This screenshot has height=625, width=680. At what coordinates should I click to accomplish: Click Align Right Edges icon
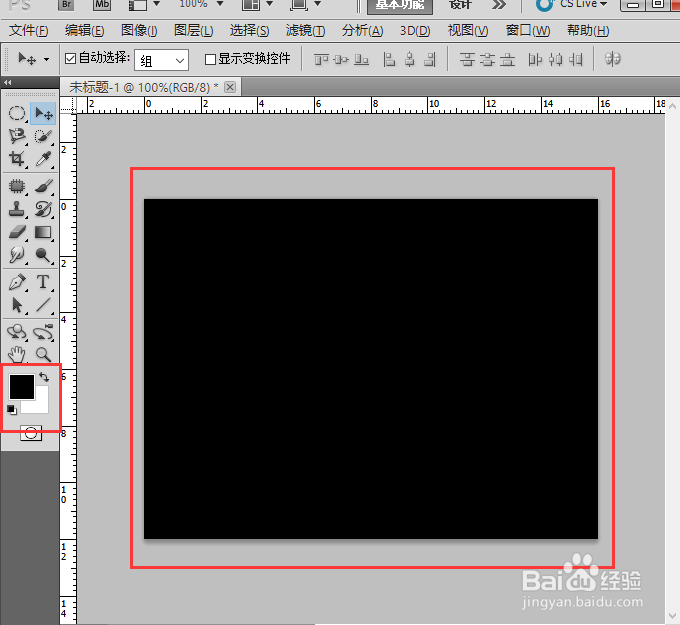[429, 59]
